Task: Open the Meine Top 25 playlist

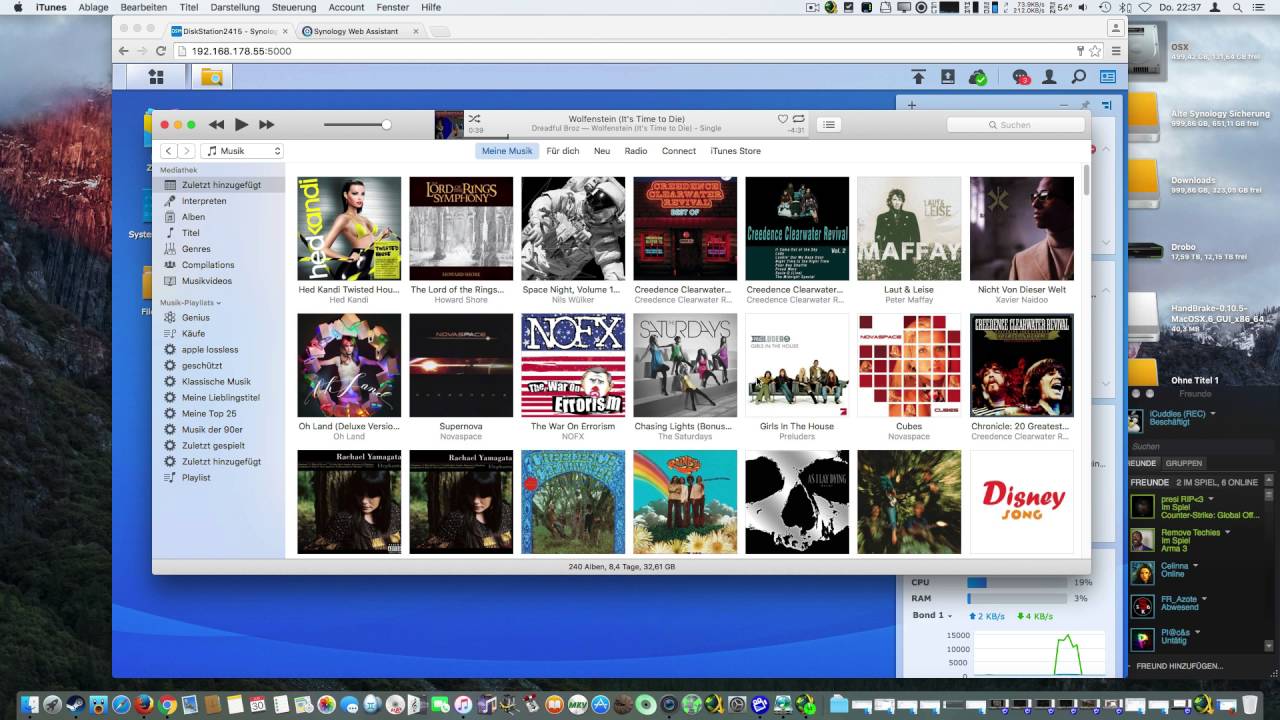Action: (218, 413)
